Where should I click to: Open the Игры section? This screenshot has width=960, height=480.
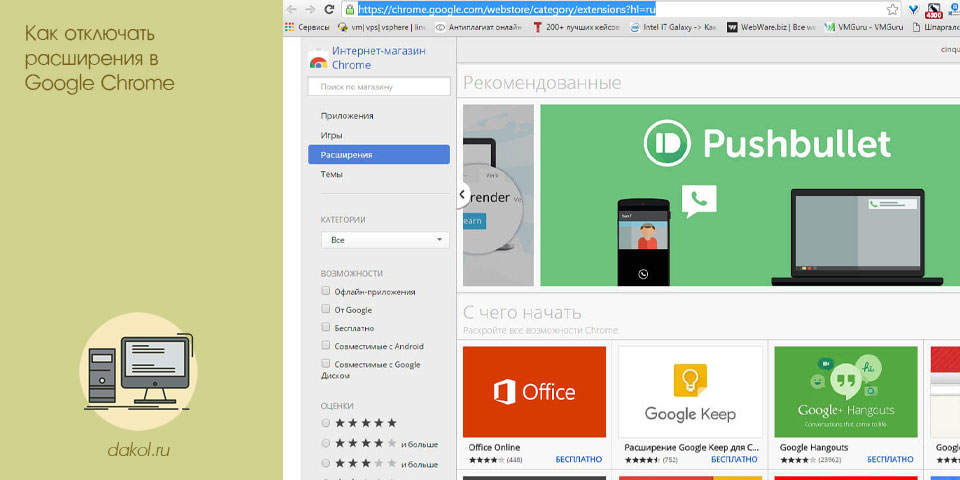pos(331,135)
